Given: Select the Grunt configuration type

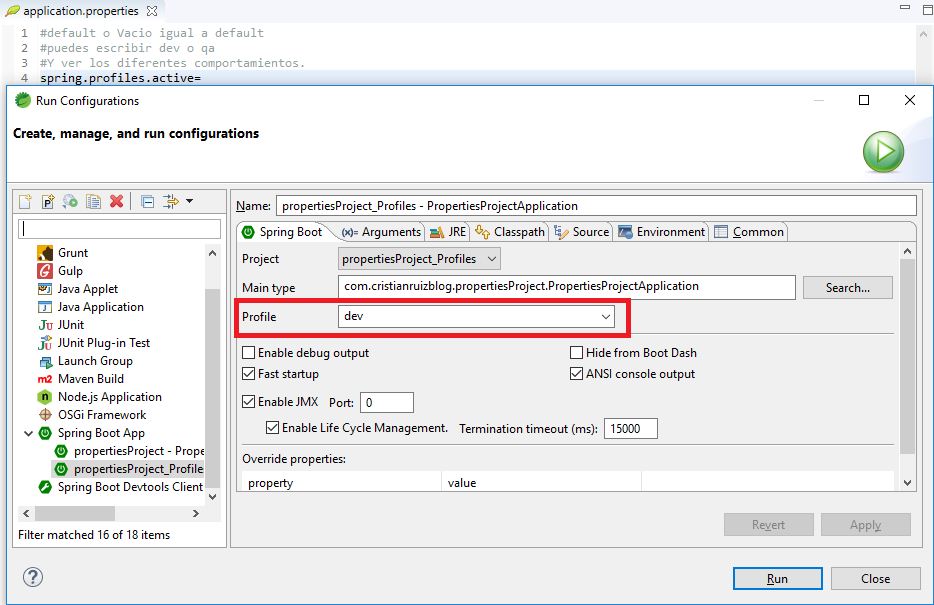Looking at the screenshot, I should click(x=63, y=253).
